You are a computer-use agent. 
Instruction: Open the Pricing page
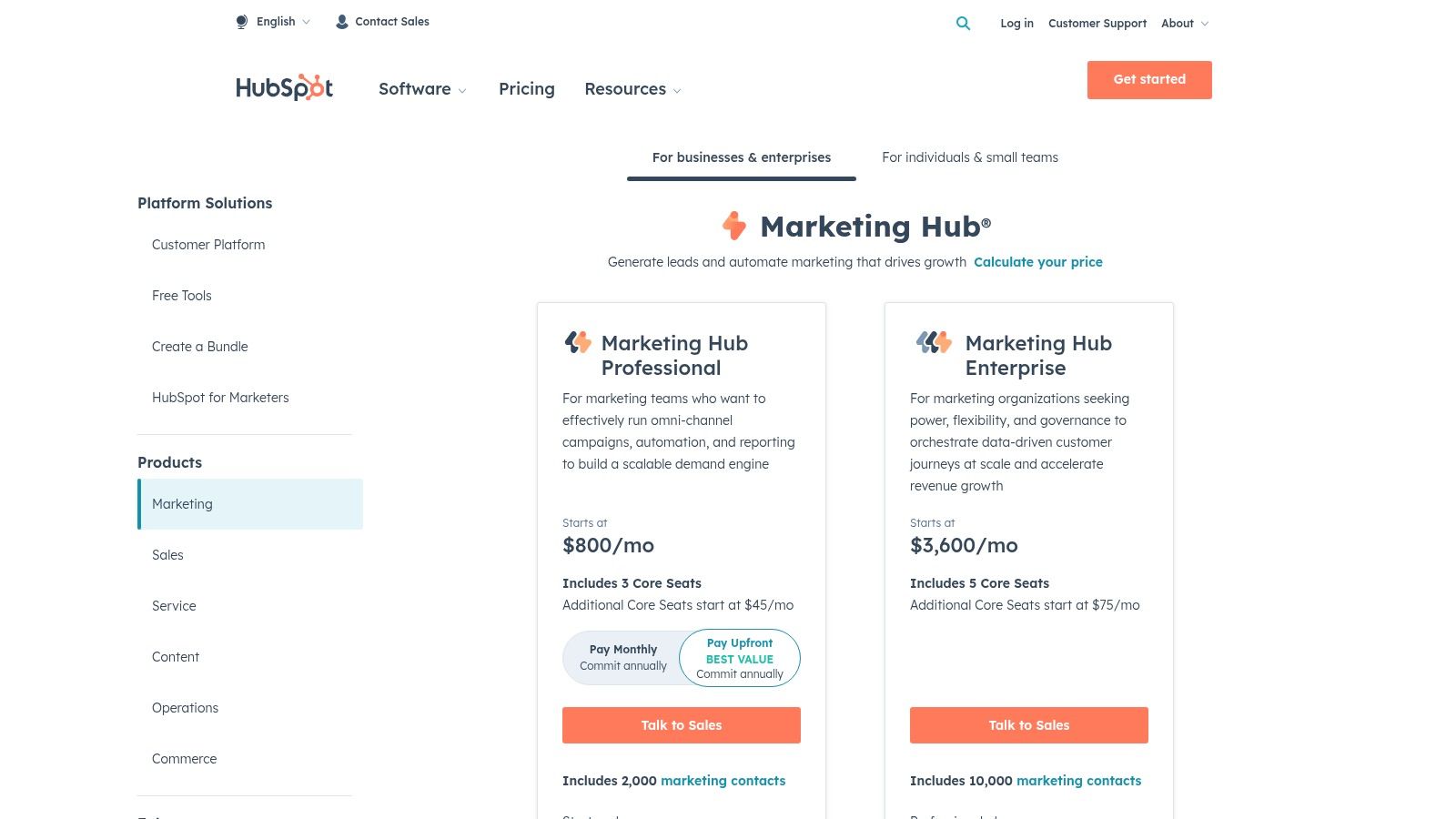[x=527, y=89]
